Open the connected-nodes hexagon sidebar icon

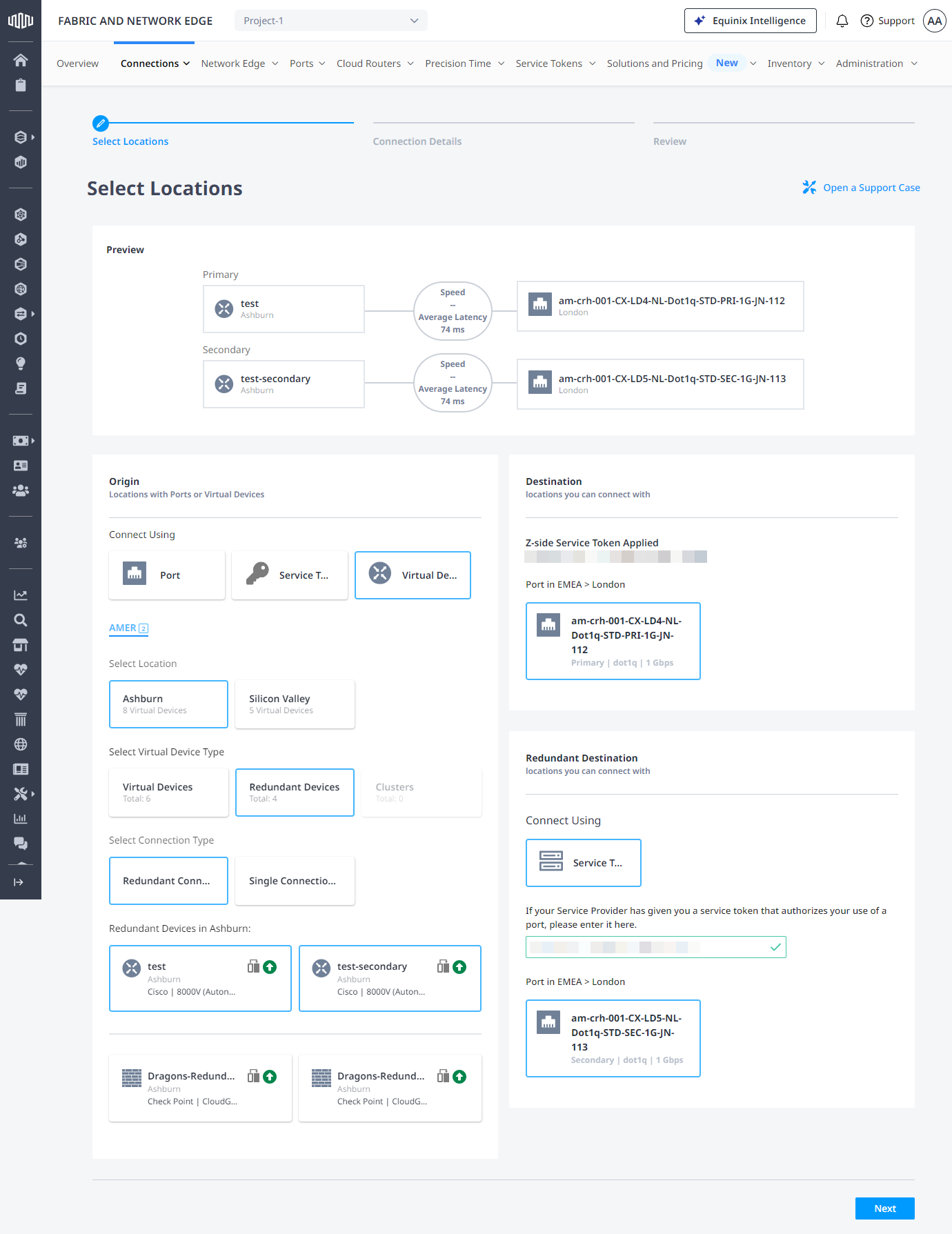pyautogui.click(x=21, y=239)
